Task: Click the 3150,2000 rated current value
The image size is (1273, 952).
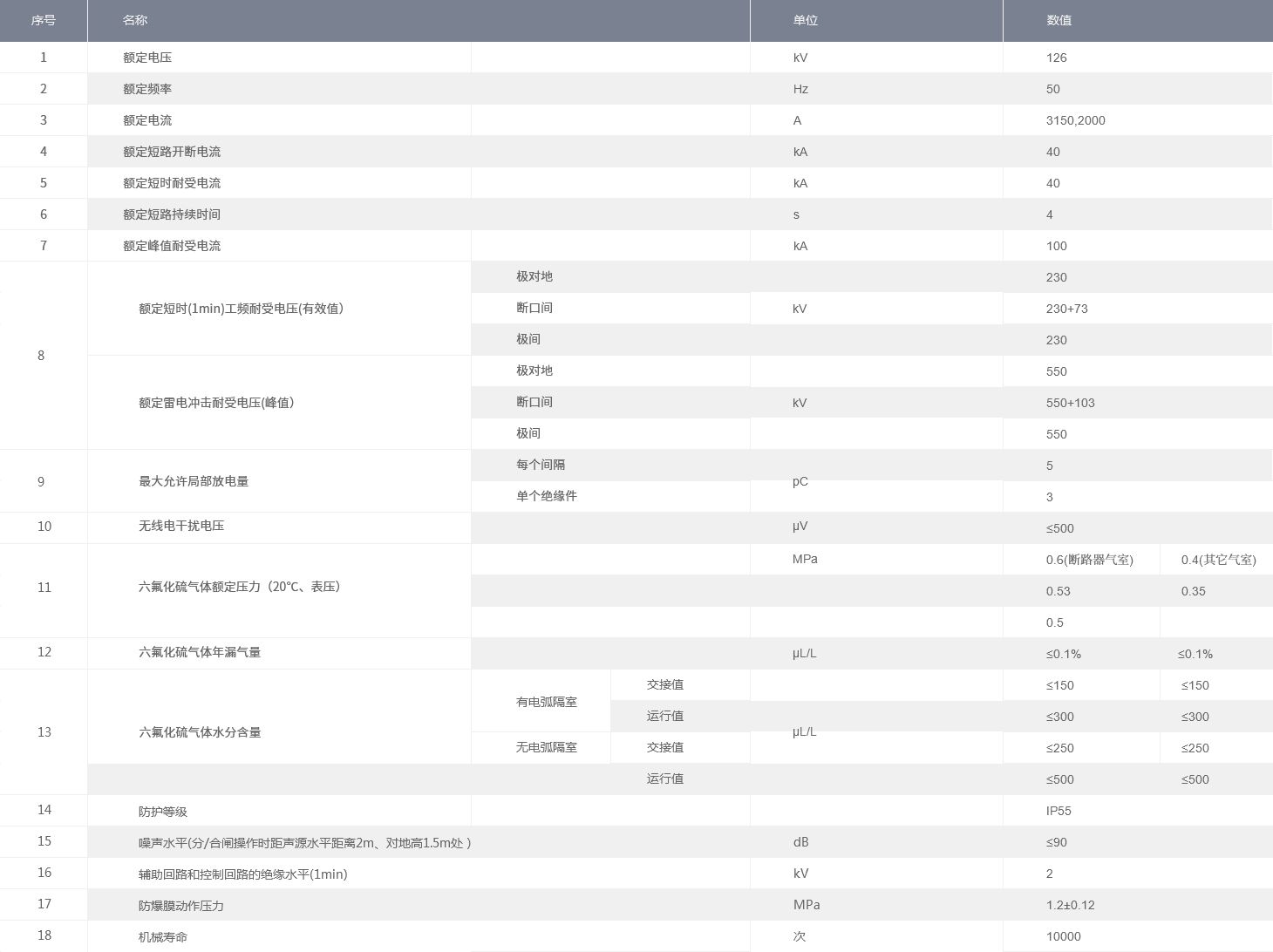Action: tap(1075, 120)
